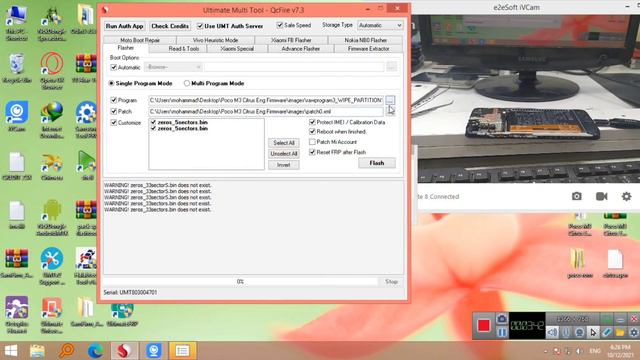640x360 pixels.
Task: Start video recording in the iVCam window
Action: point(602,196)
